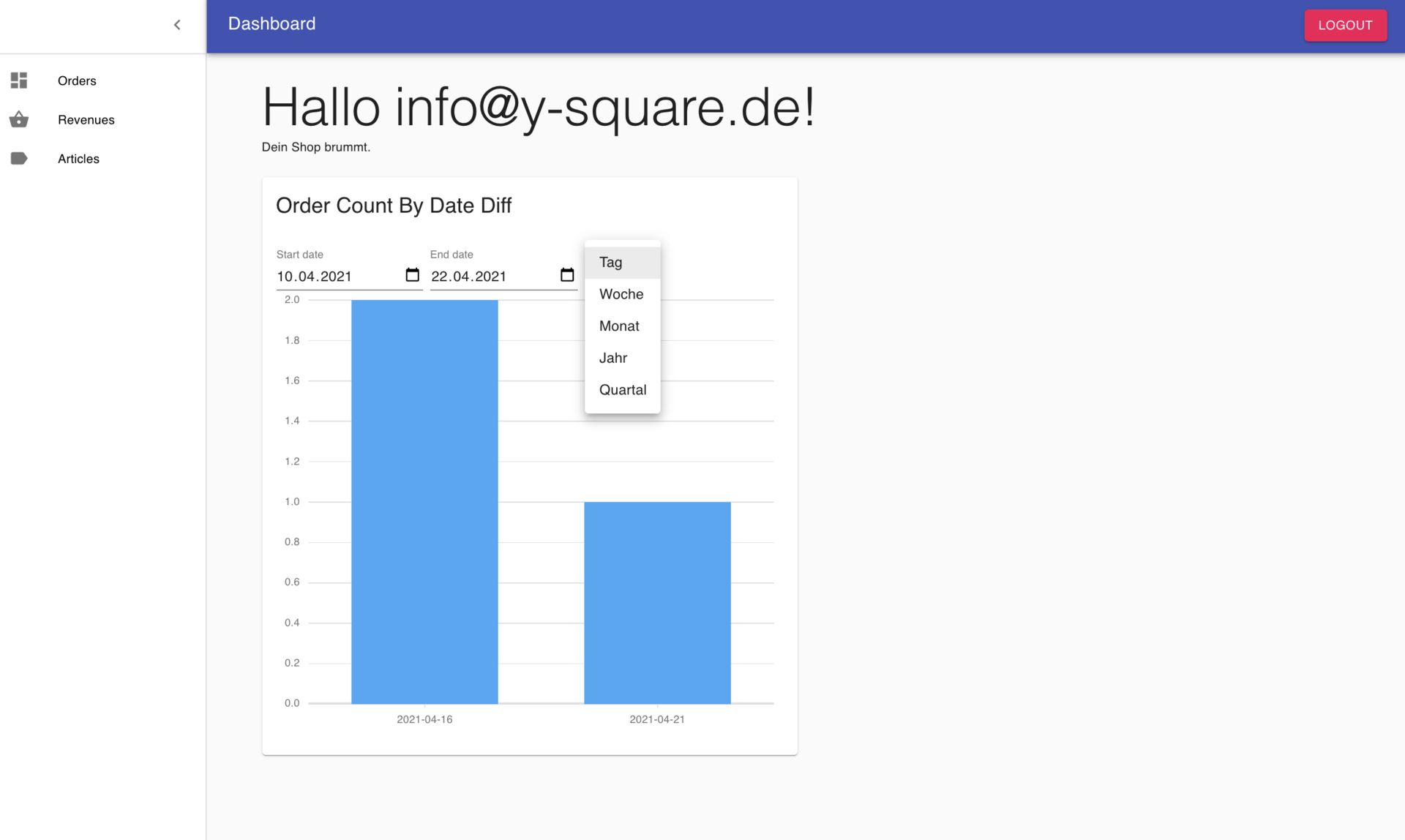This screenshot has width=1405, height=840.
Task: Select Quartal in the open dropdown
Action: point(623,389)
